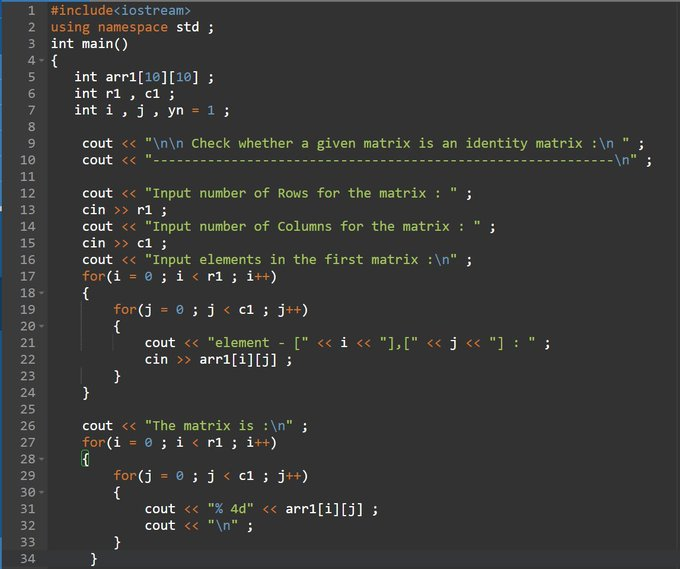Collapse the fold arrow on line 4
Viewport: 680px width, 569px height.
(42, 60)
